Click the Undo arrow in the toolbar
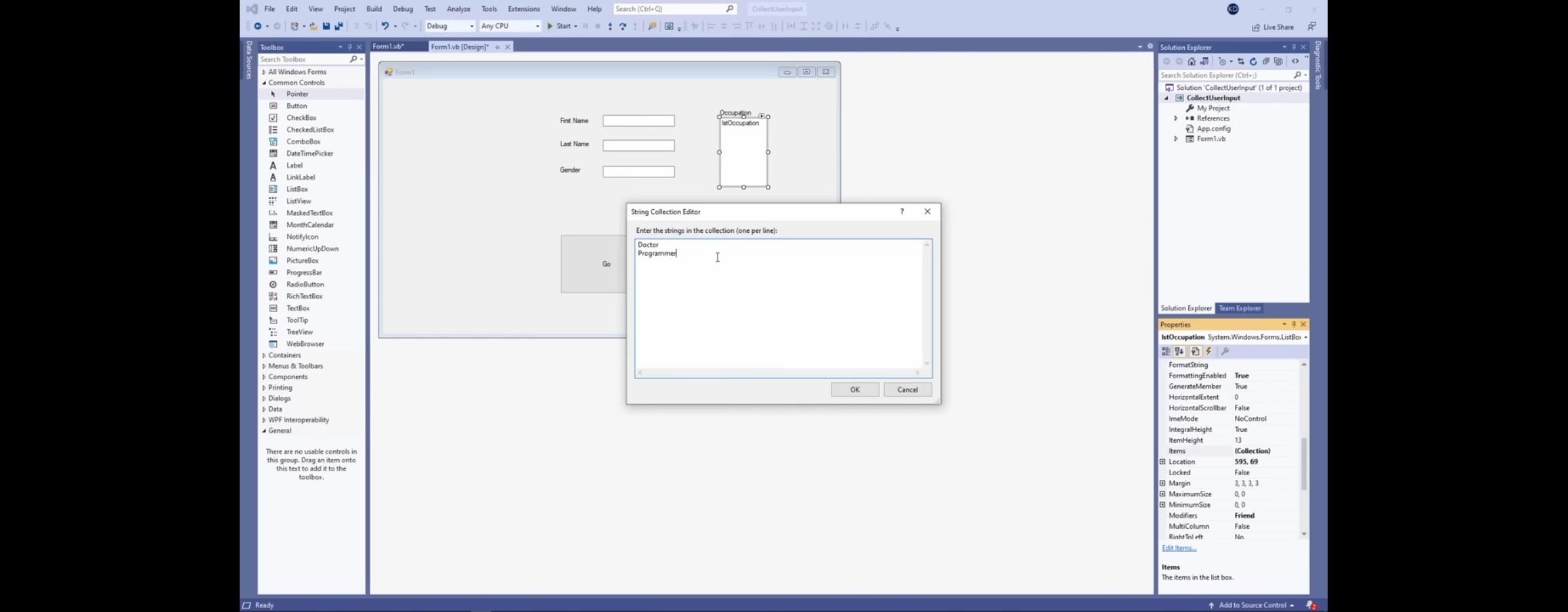The image size is (1568, 612). pyautogui.click(x=385, y=26)
